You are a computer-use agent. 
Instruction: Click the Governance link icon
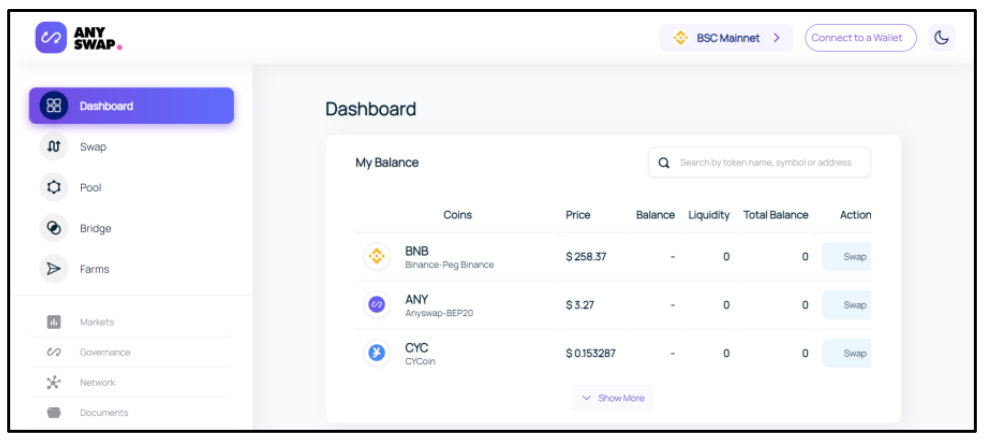(54, 352)
